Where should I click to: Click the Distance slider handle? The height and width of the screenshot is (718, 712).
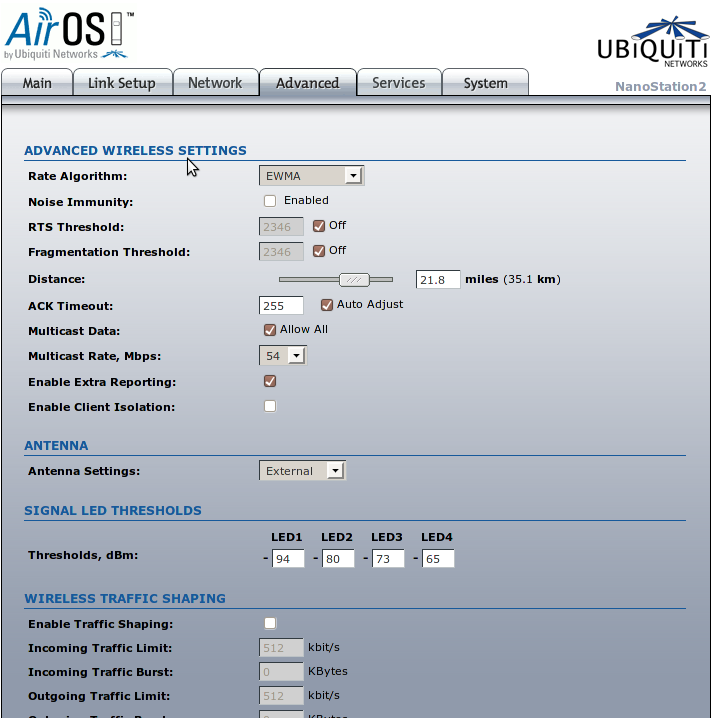(x=354, y=279)
